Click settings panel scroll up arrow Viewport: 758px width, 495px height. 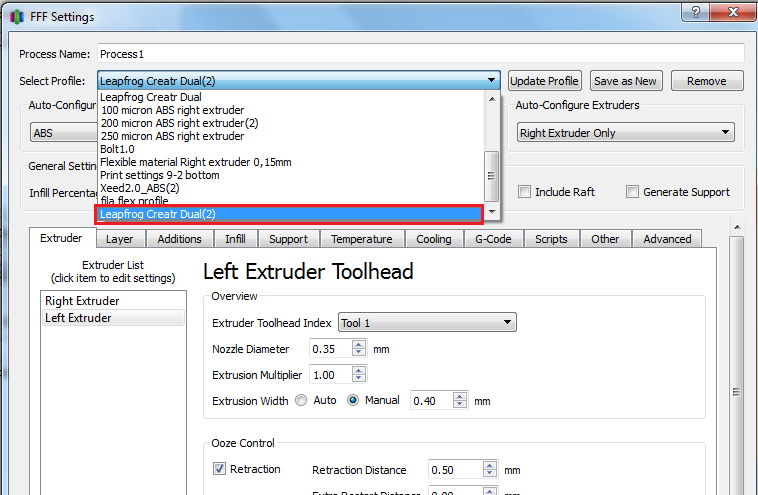[x=737, y=226]
